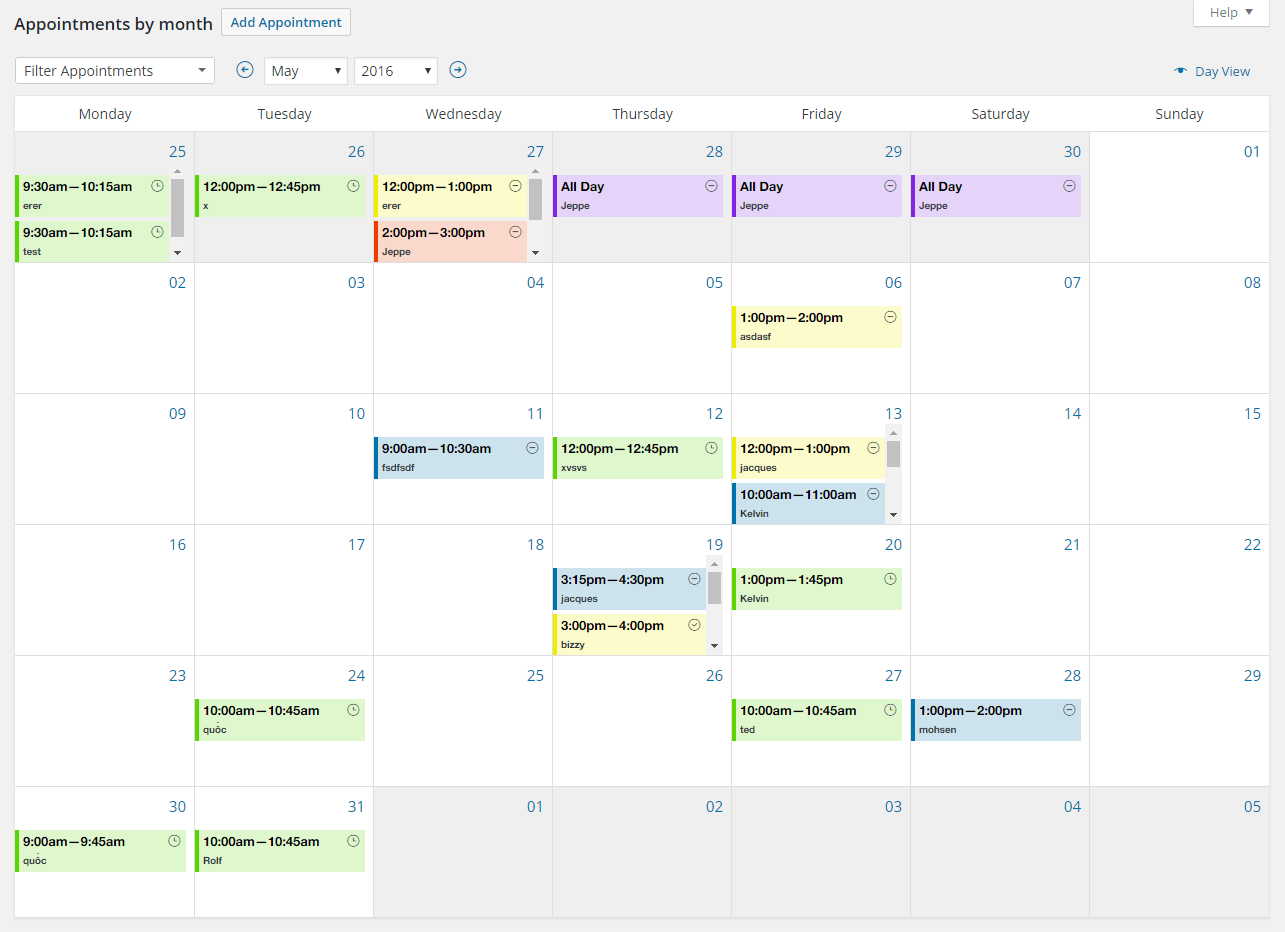
Task: Click the Day View icon
Action: [1179, 70]
